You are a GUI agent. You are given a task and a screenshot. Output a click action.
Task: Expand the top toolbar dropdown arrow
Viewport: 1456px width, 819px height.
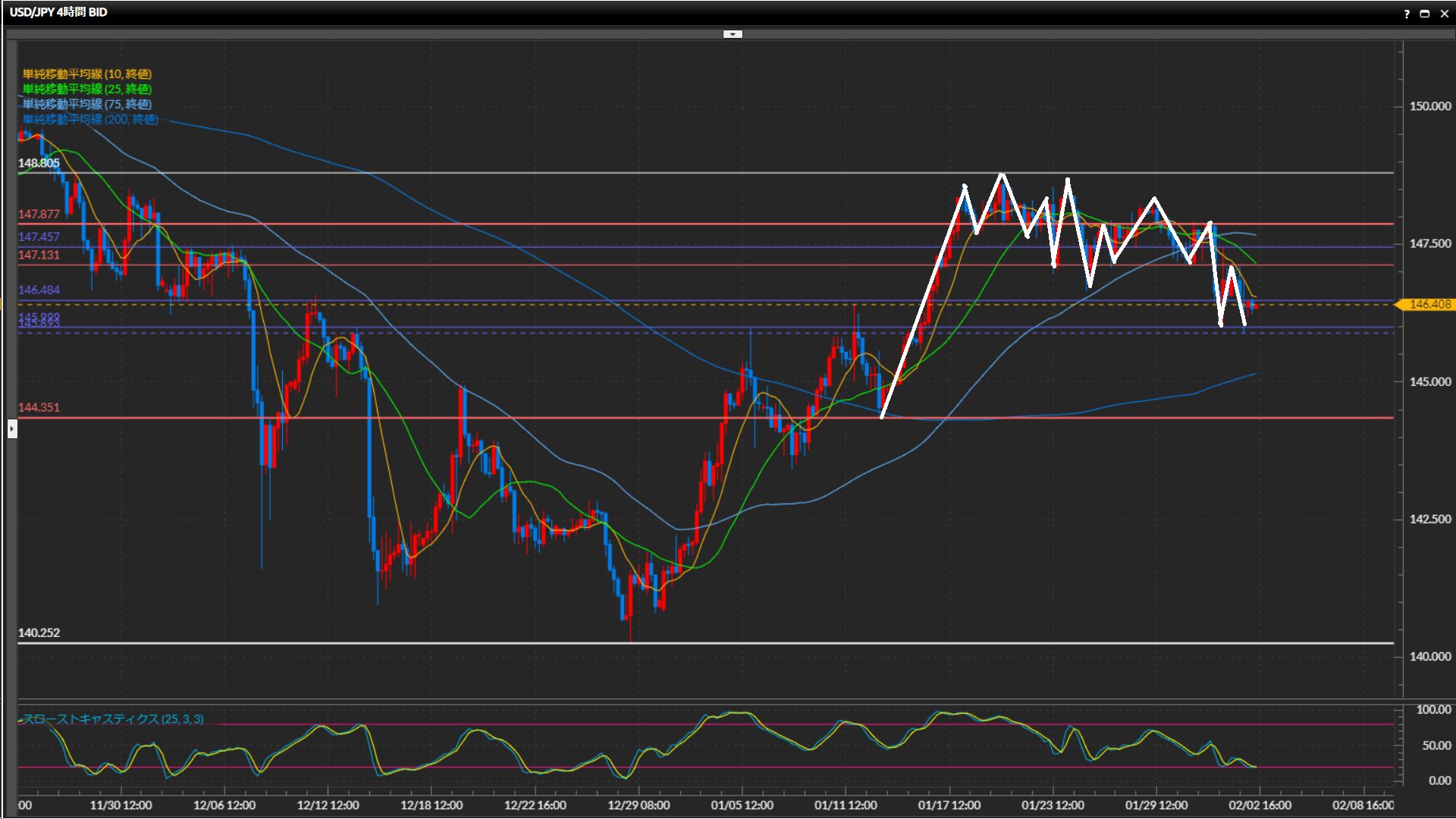[733, 34]
